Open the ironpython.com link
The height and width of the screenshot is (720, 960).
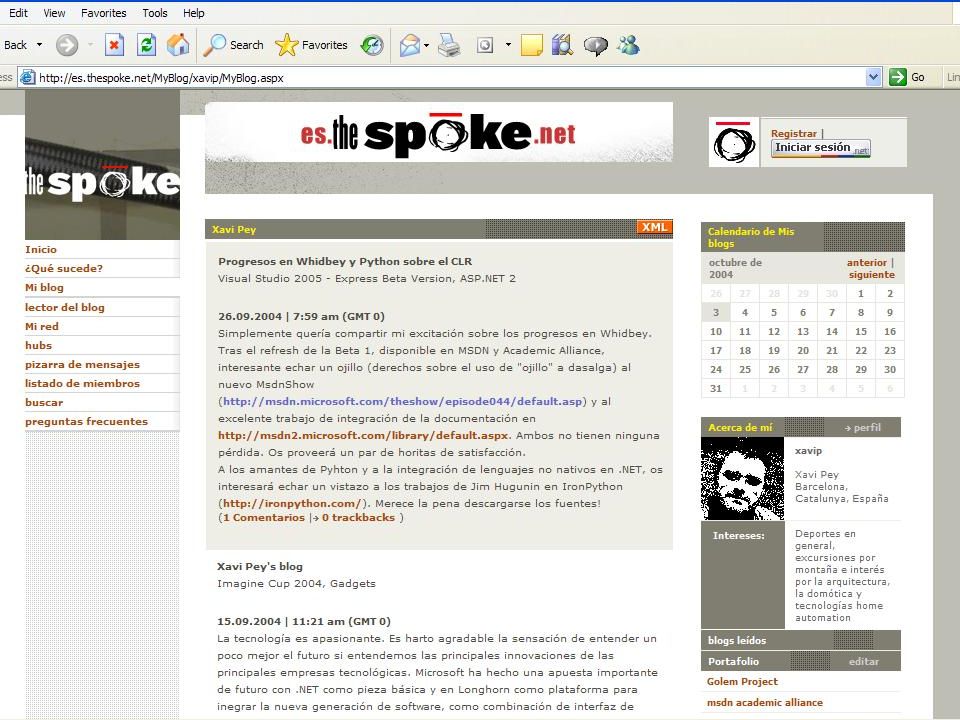point(292,503)
